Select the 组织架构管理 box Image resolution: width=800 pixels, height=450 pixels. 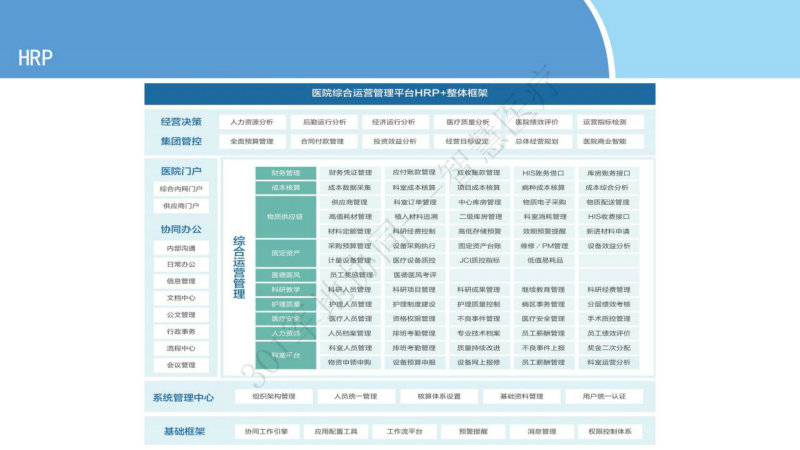[x=274, y=396]
